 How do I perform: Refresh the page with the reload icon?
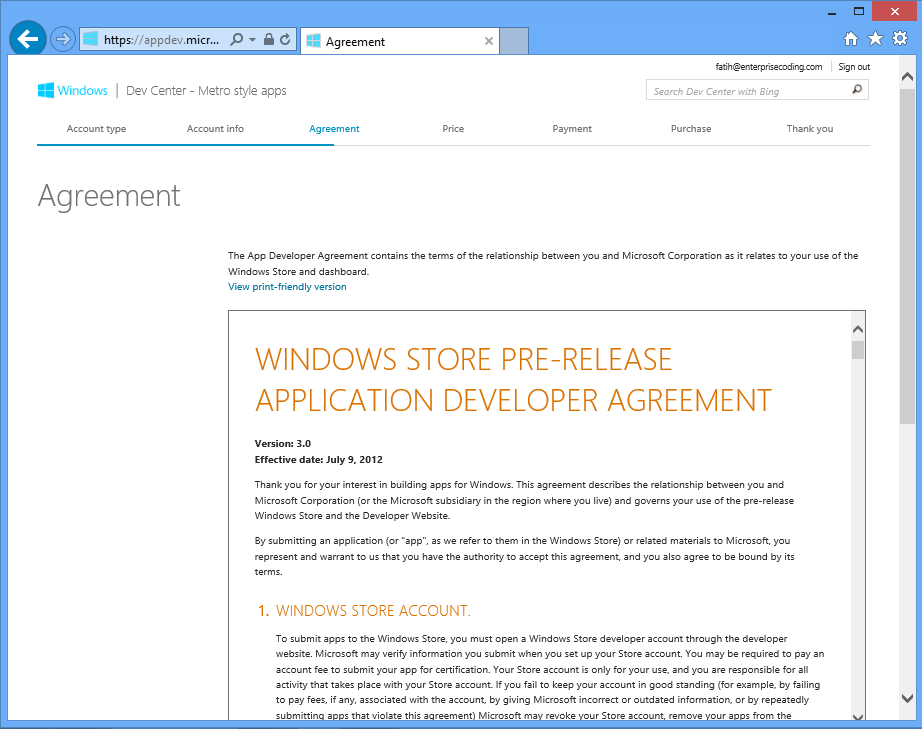285,39
